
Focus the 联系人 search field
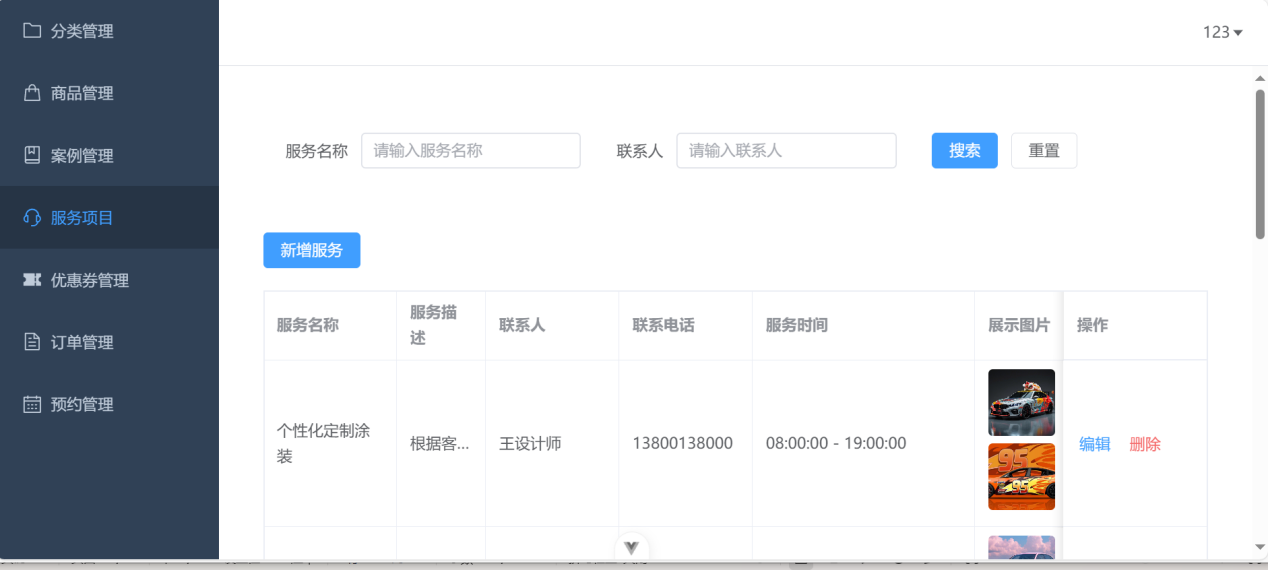tap(786, 151)
